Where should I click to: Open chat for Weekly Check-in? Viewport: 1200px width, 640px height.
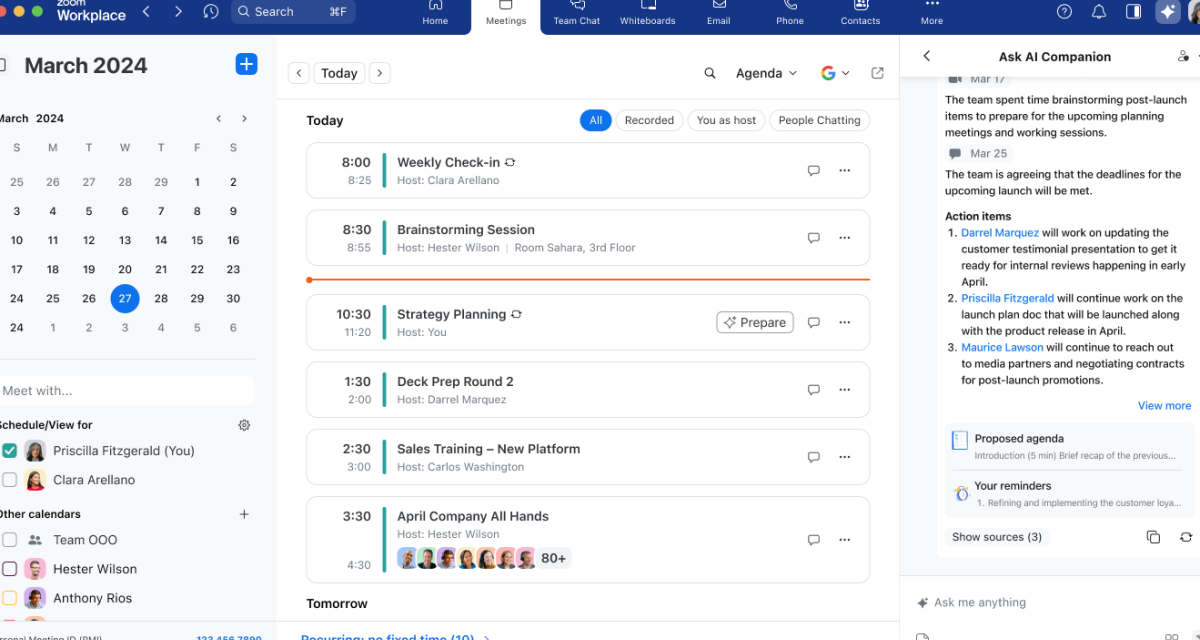coord(814,171)
